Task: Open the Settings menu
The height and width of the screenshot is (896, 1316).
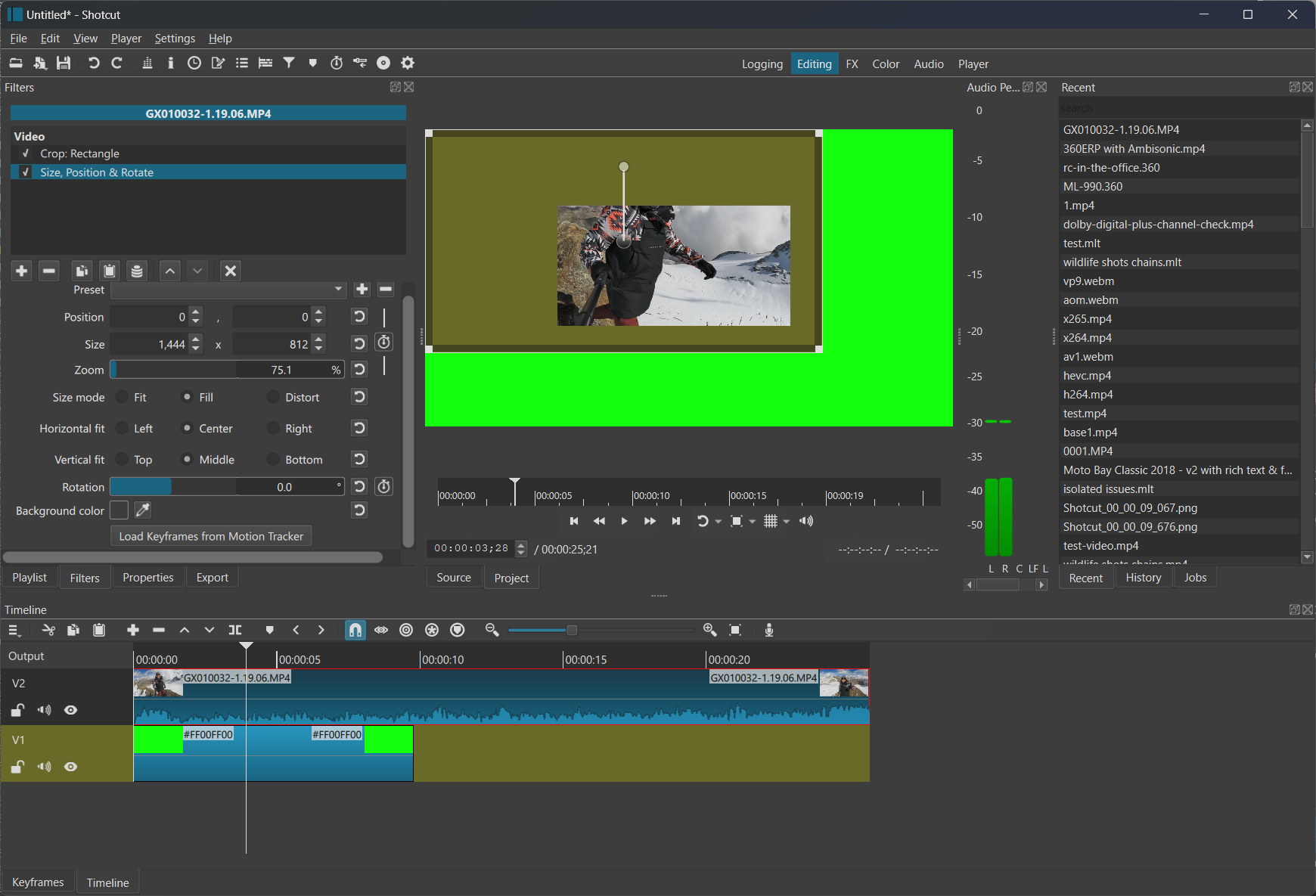Action: [x=174, y=39]
